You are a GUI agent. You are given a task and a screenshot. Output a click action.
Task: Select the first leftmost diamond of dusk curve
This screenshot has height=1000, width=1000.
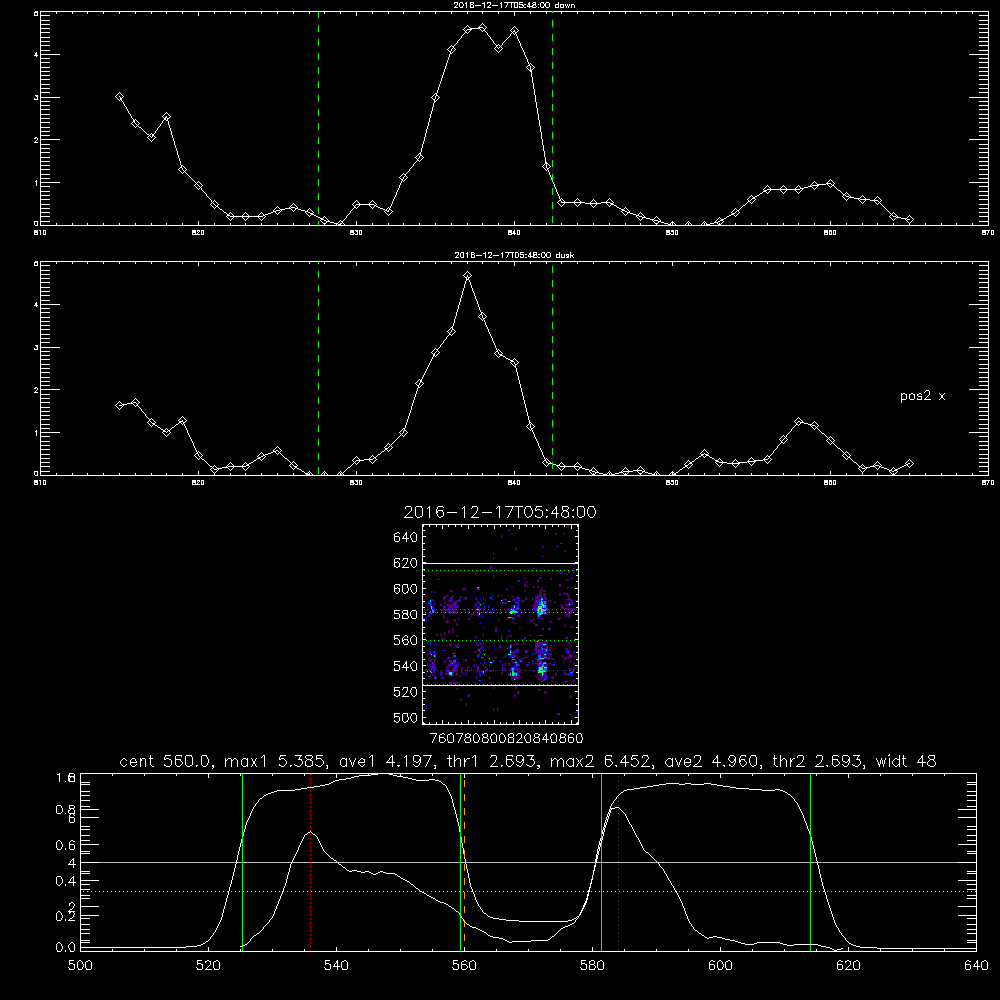[x=119, y=405]
